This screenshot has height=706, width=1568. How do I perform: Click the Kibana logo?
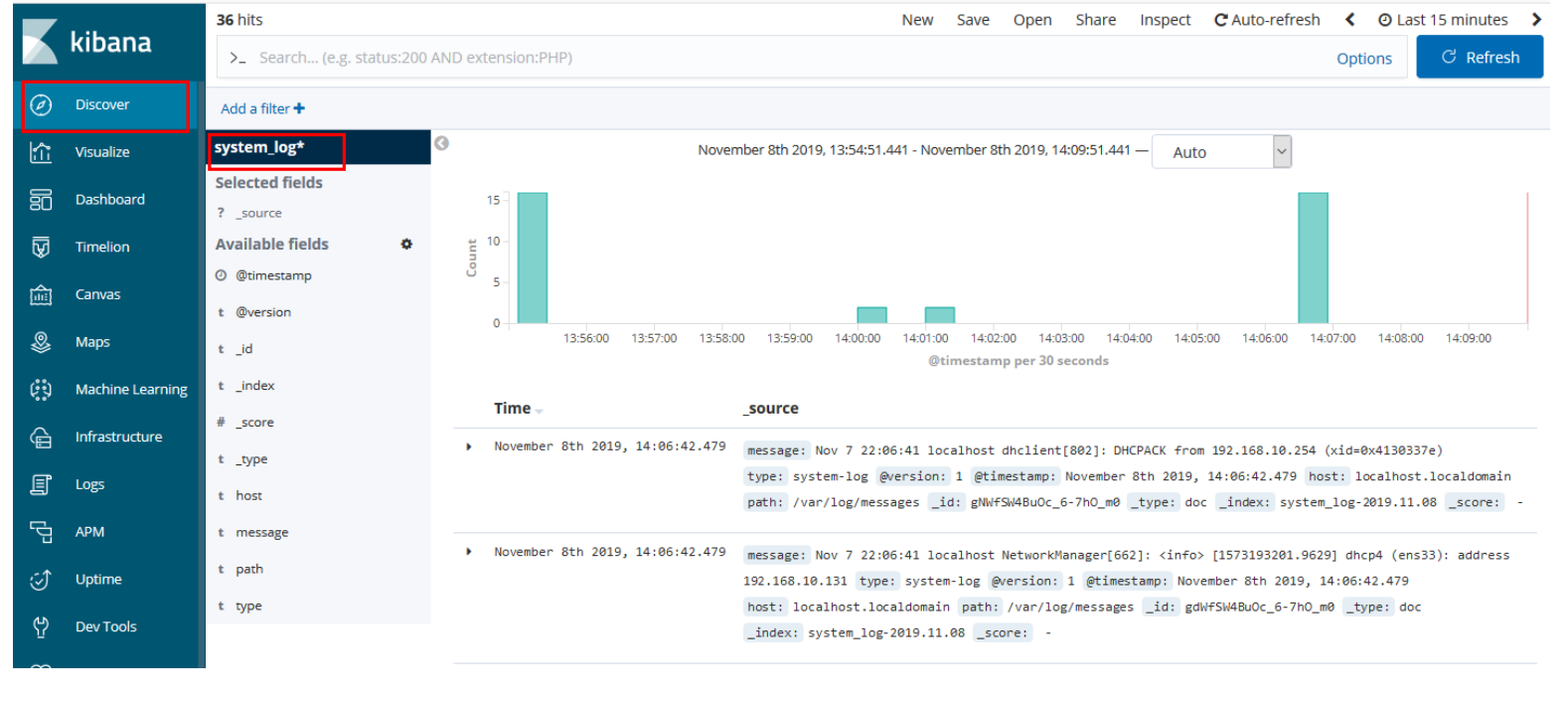[x=87, y=42]
